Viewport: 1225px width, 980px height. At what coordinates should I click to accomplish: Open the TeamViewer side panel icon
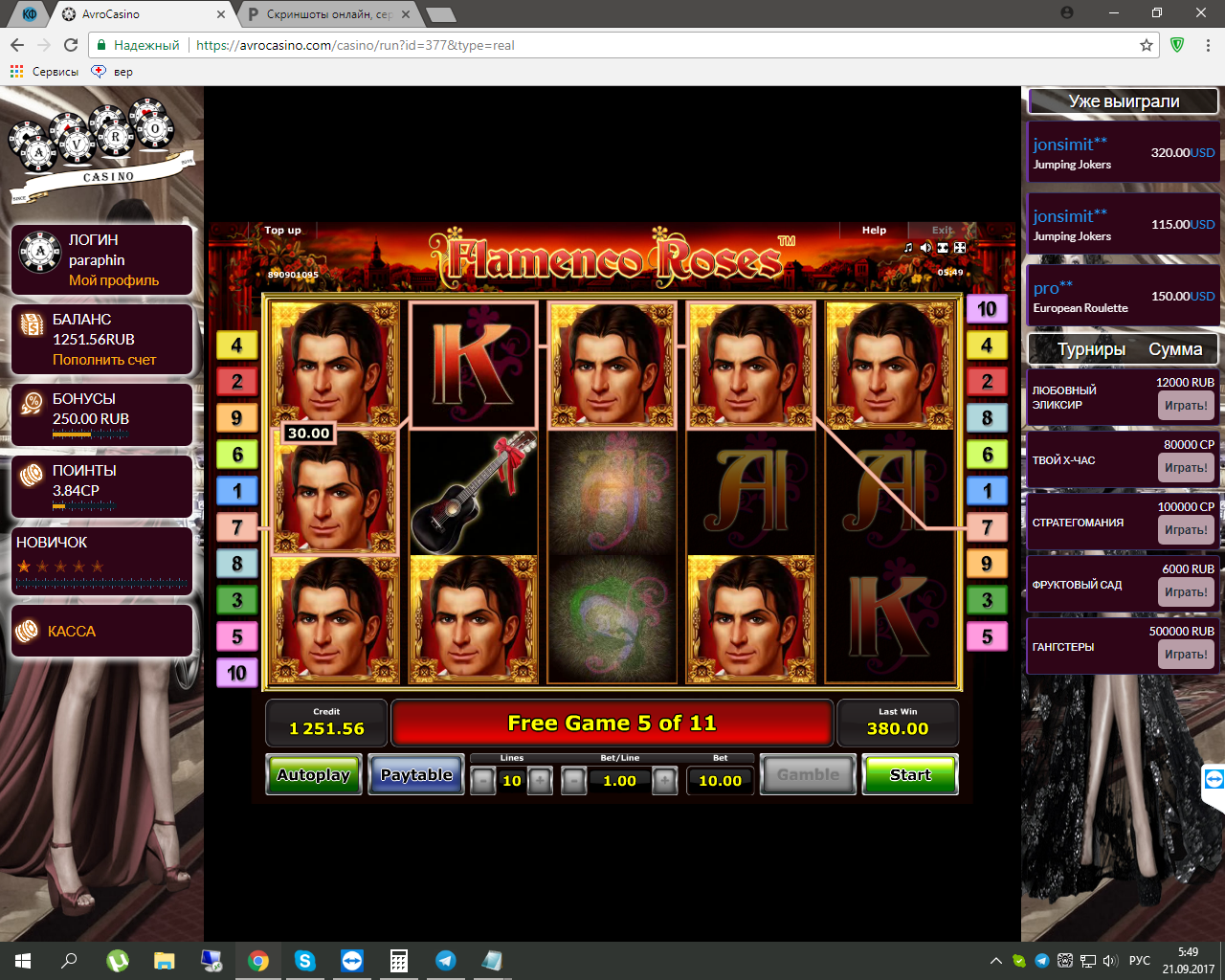click(1214, 779)
